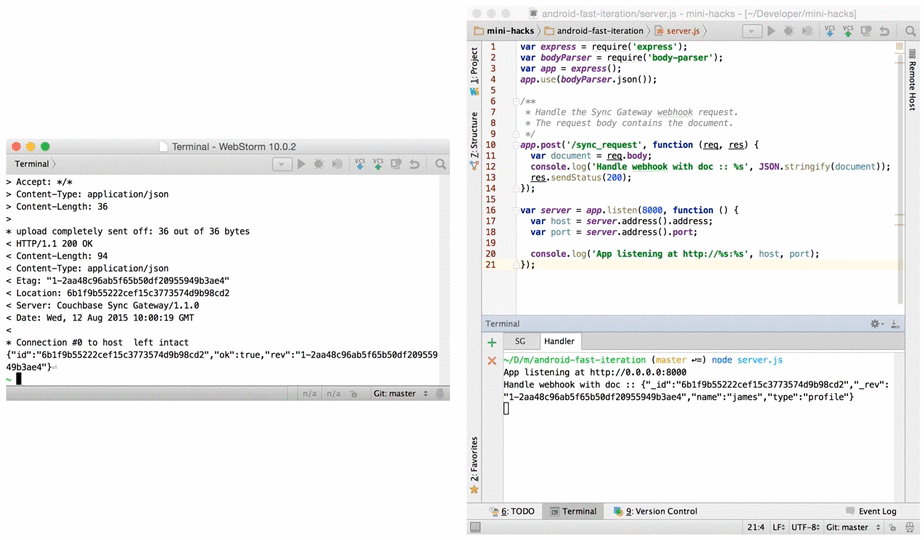924x540 pixels.
Task: Open search magnifier in server.js window
Action: [x=910, y=31]
